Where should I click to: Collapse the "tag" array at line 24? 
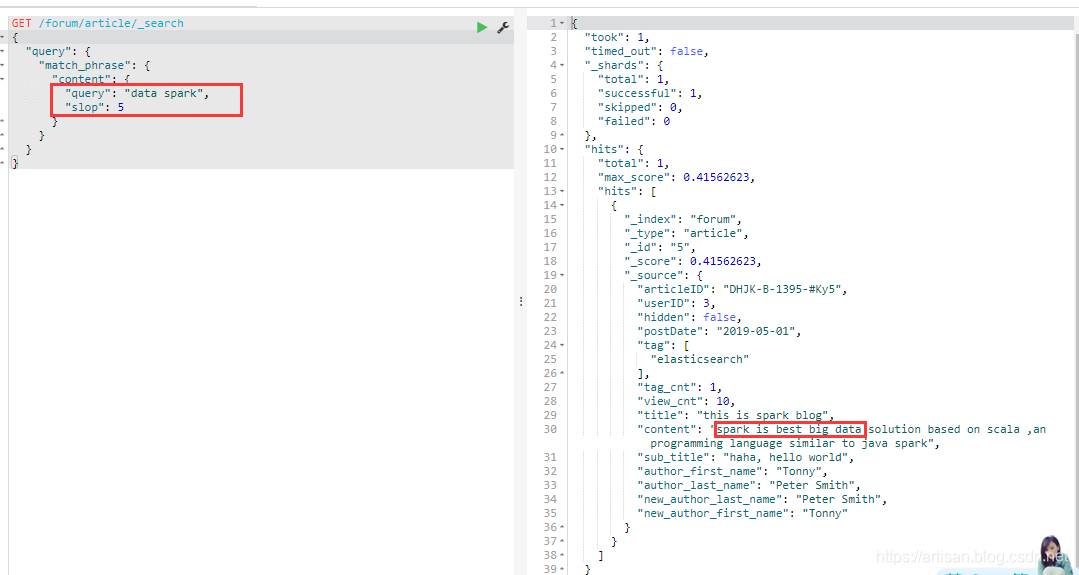point(565,345)
